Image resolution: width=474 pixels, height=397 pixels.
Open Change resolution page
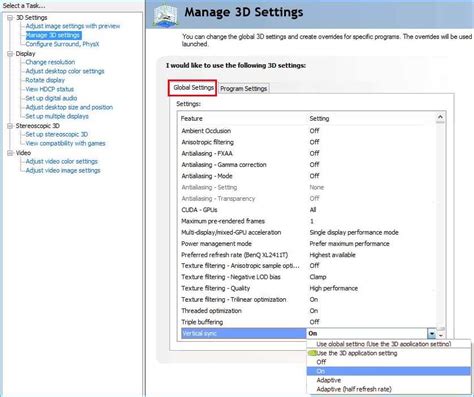click(x=50, y=62)
